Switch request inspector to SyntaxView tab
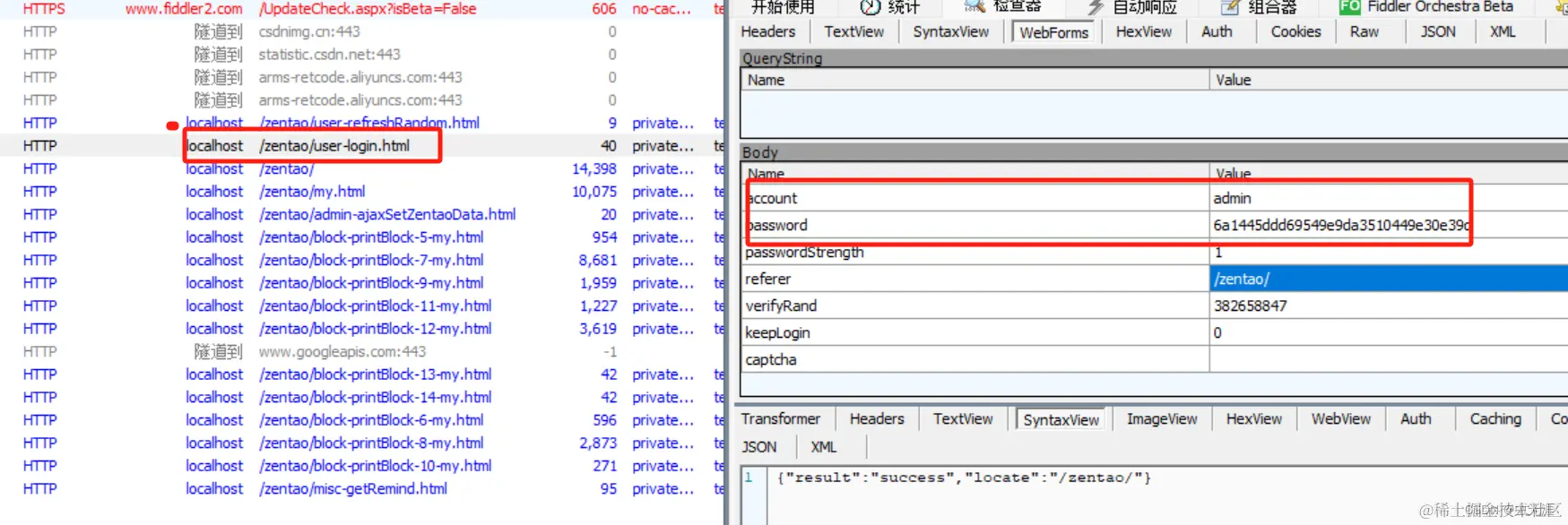1568x525 pixels. click(x=950, y=31)
